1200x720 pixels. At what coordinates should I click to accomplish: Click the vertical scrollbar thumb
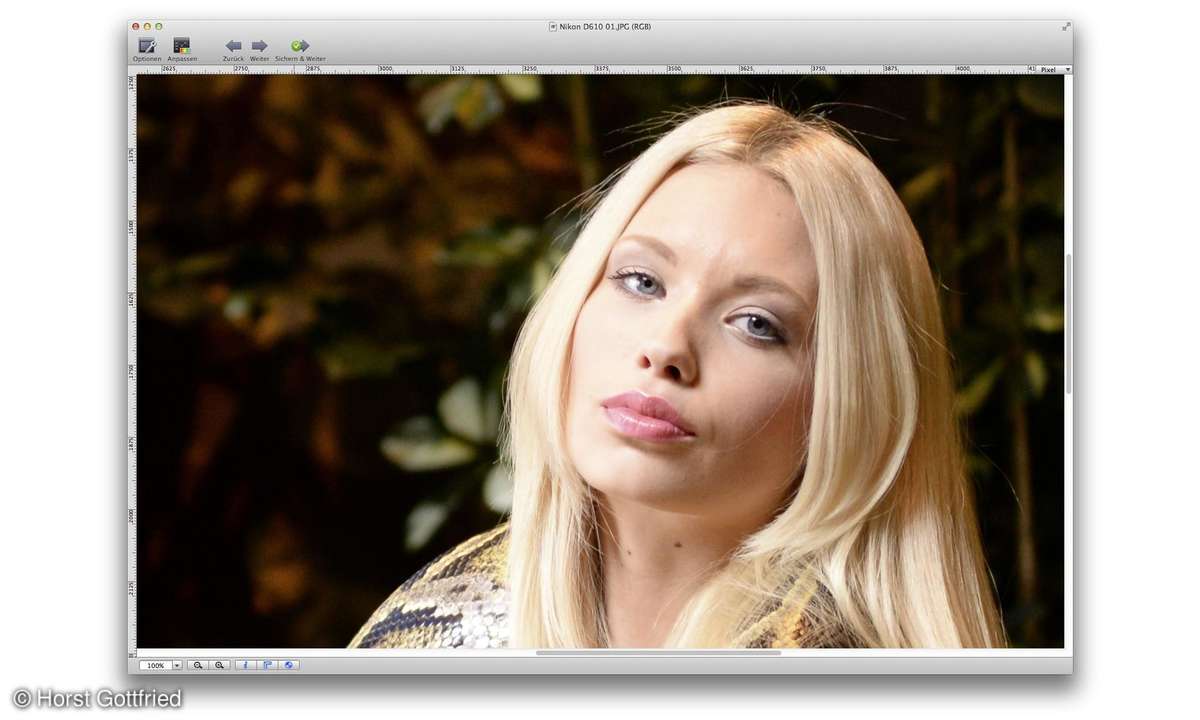(1068, 323)
